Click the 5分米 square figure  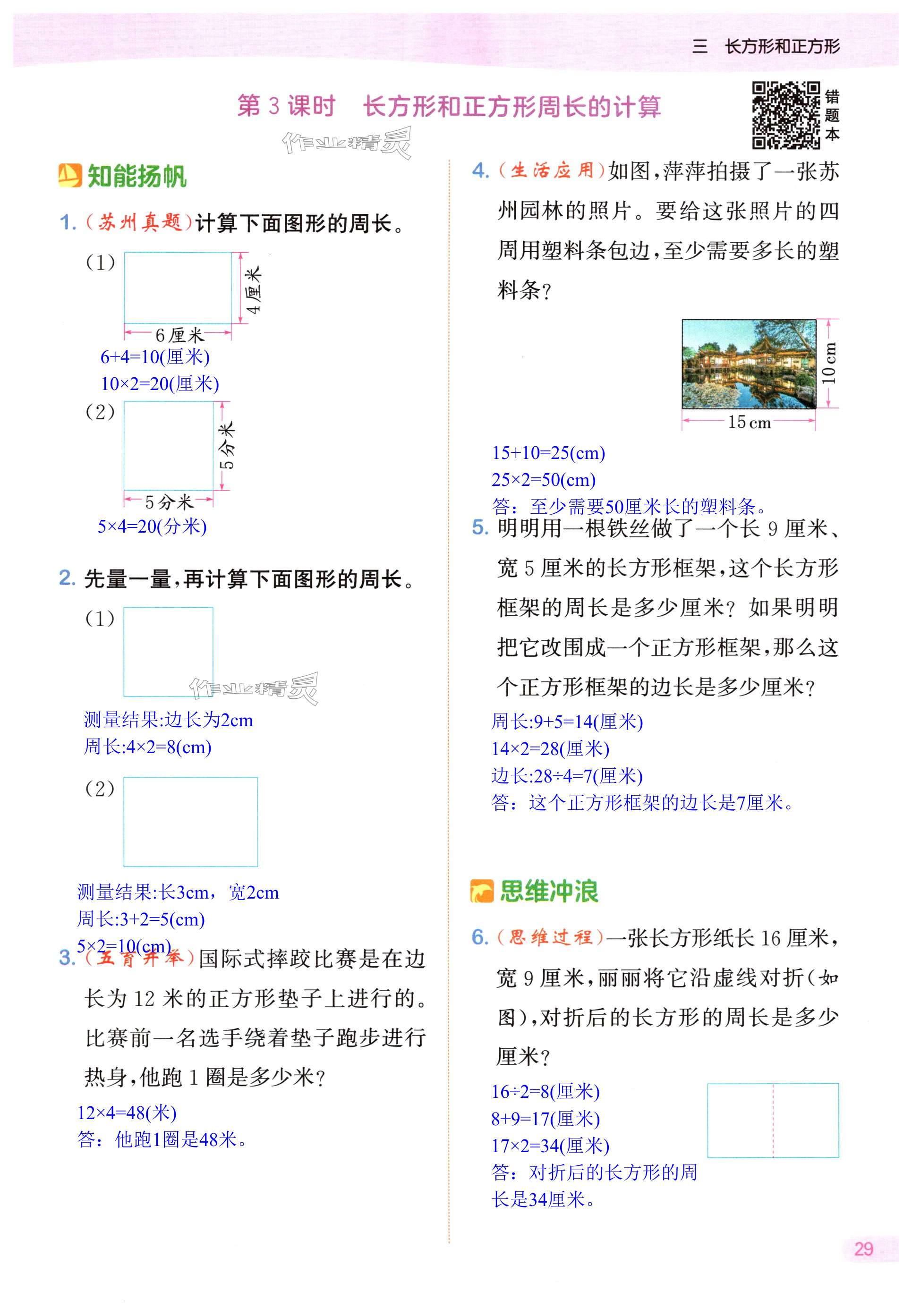click(x=169, y=446)
